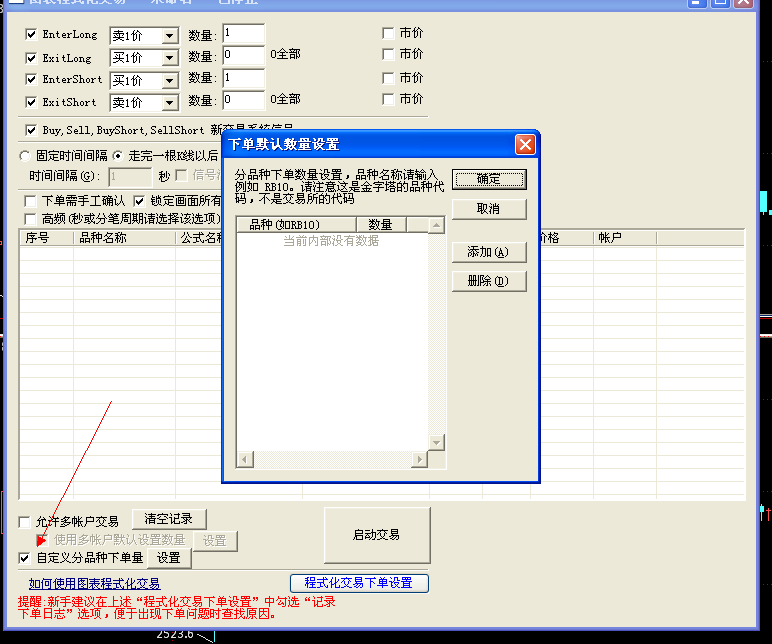772x644 pixels.
Task: Open the EnterLong price type dropdown
Action: 169,36
